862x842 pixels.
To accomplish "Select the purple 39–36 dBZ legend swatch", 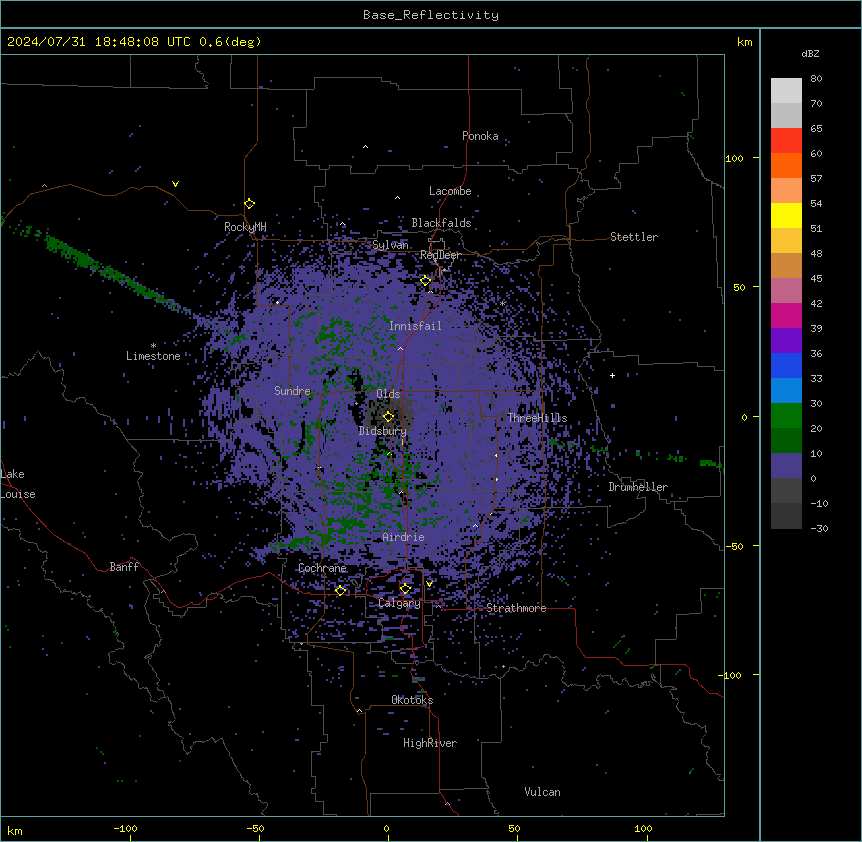I will click(x=786, y=341).
